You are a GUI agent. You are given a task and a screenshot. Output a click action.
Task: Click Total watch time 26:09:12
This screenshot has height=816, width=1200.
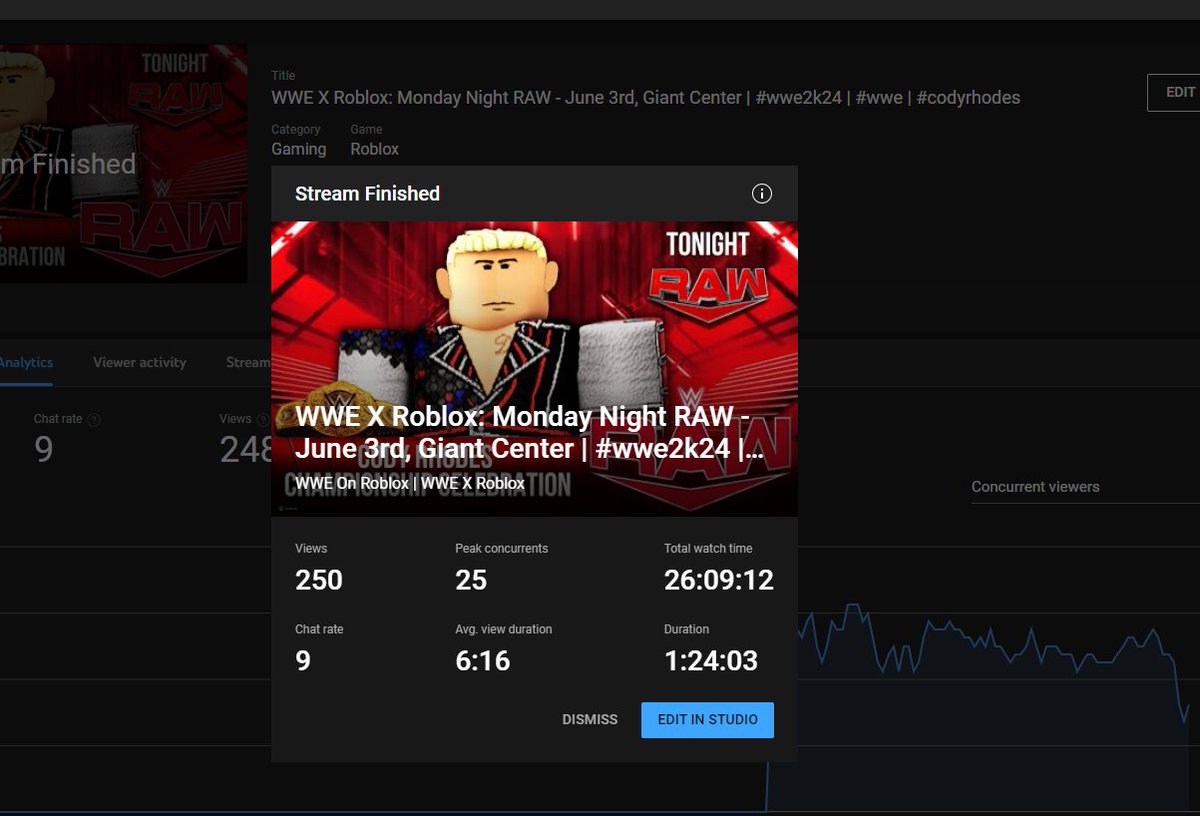719,580
